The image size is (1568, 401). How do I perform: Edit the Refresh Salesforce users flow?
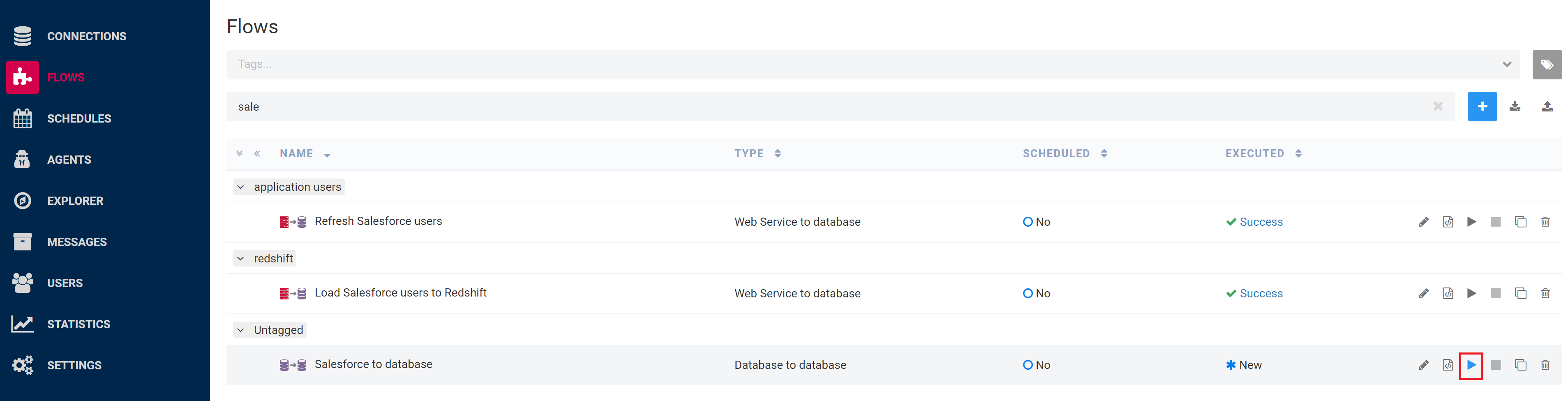1423,222
